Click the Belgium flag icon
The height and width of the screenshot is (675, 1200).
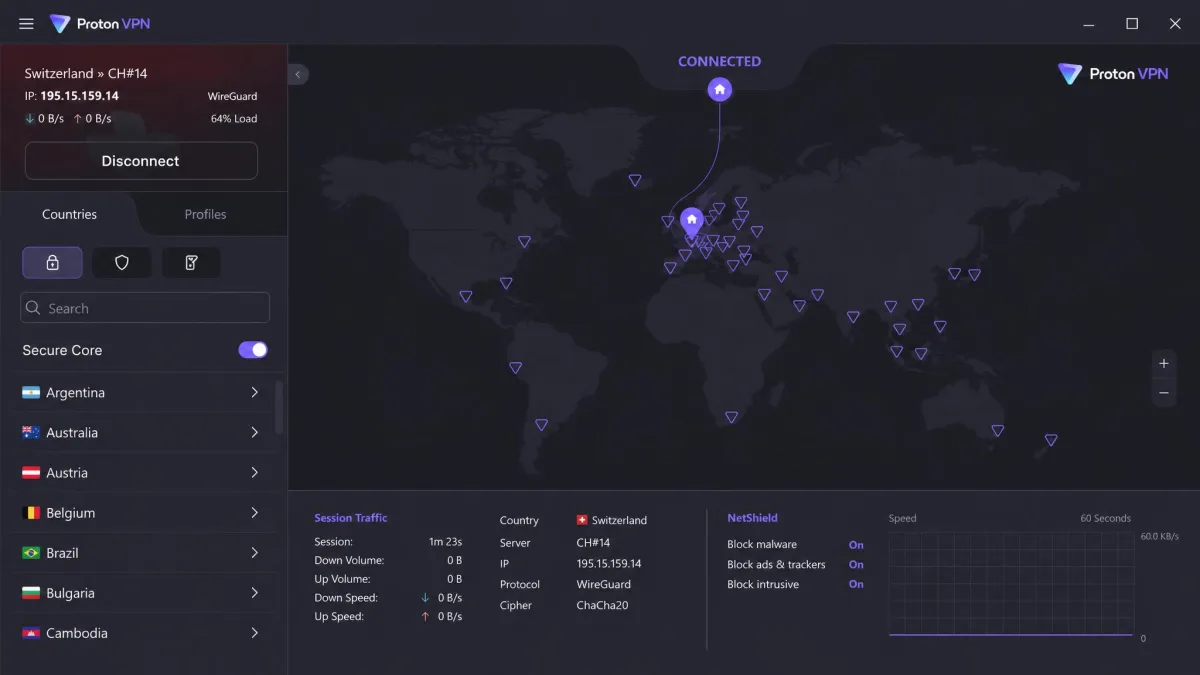click(x=31, y=513)
